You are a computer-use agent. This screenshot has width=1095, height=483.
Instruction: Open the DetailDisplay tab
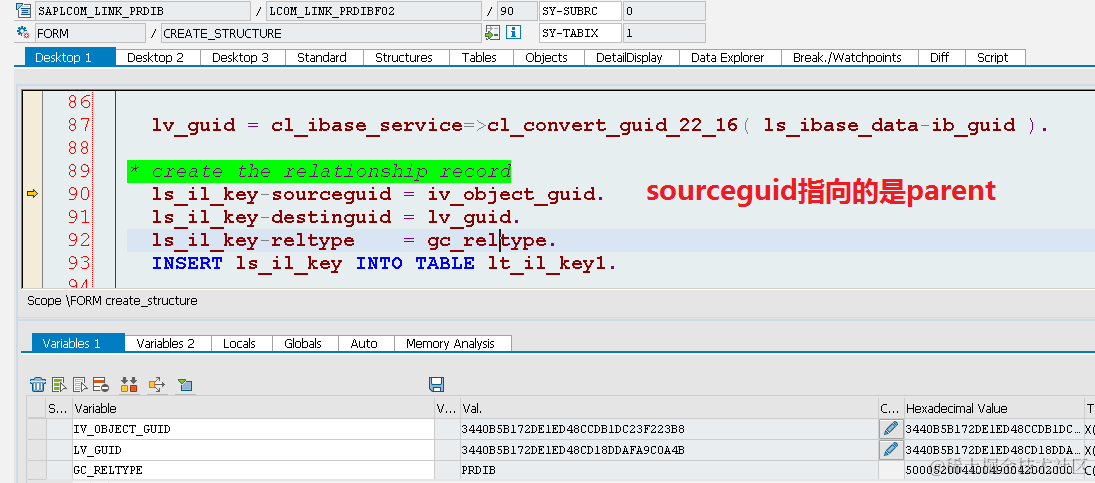(x=629, y=57)
